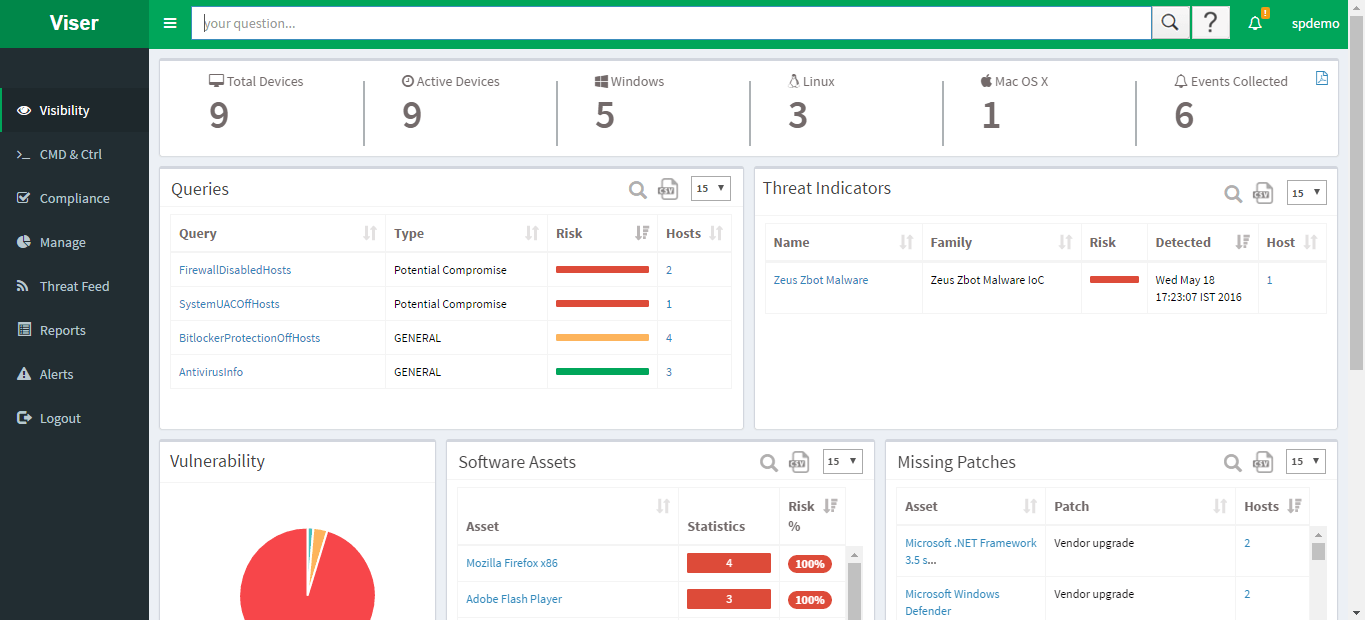Sort Software Assets by Risk % column
Screen dimensions: 1365x620
coord(813,516)
